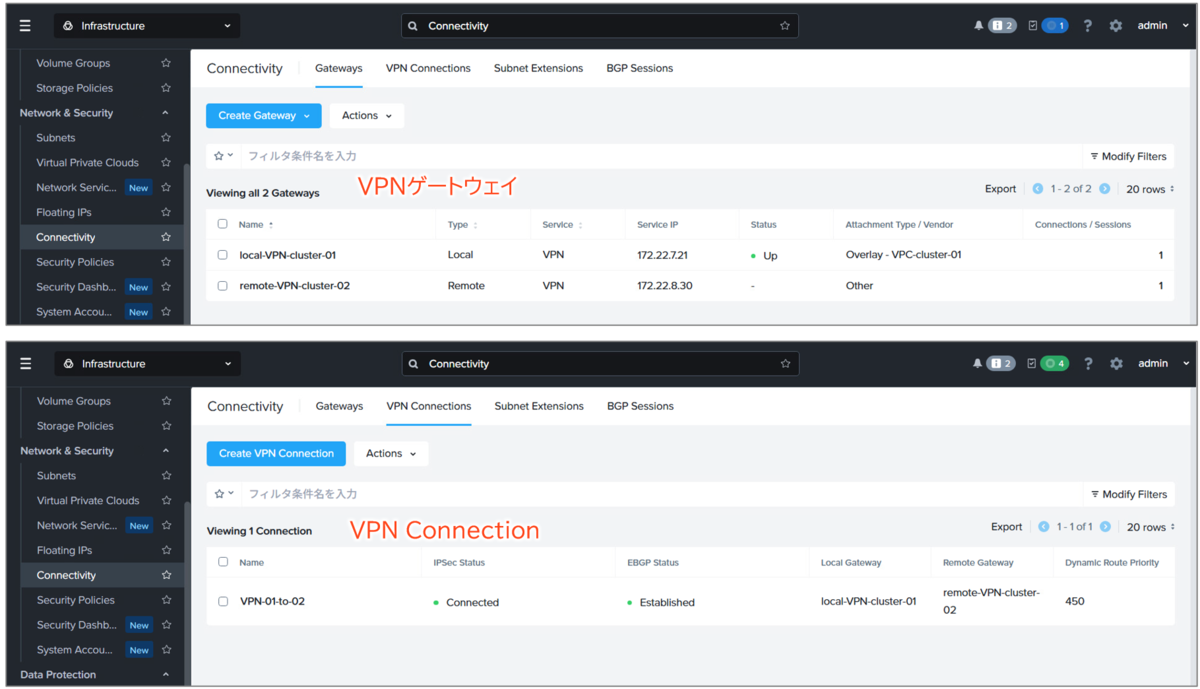Viewport: 1200px width, 689px height.
Task: Favorite Security Policies in the Gateways page sidebar
Action: pos(166,262)
